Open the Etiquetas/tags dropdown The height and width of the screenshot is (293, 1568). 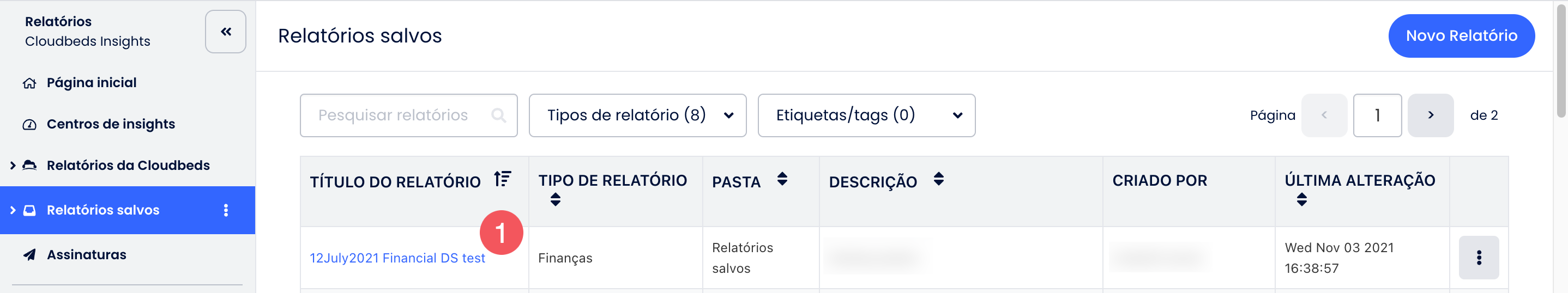click(866, 115)
